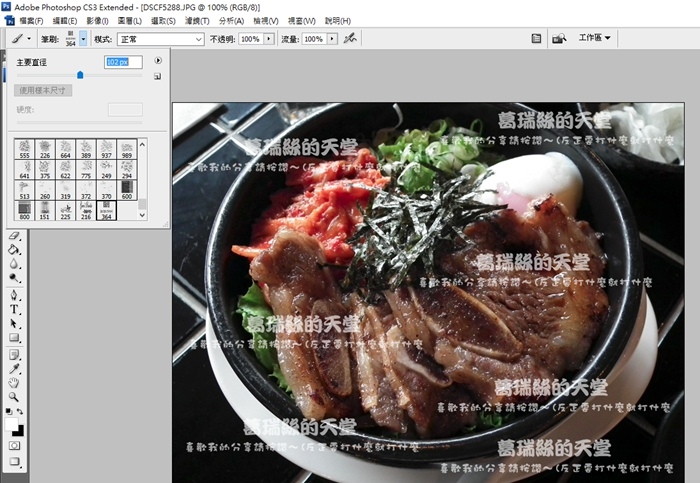Open the 說明(H) menu
Screen dimensions: 700x483
coord(338,21)
